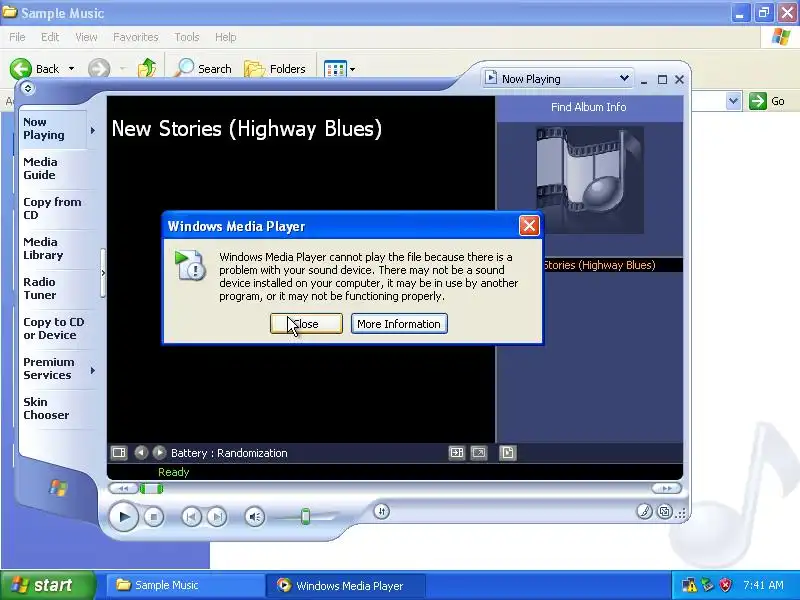
Task: Toggle Folders pane in Explorer
Action: [x=276, y=68]
